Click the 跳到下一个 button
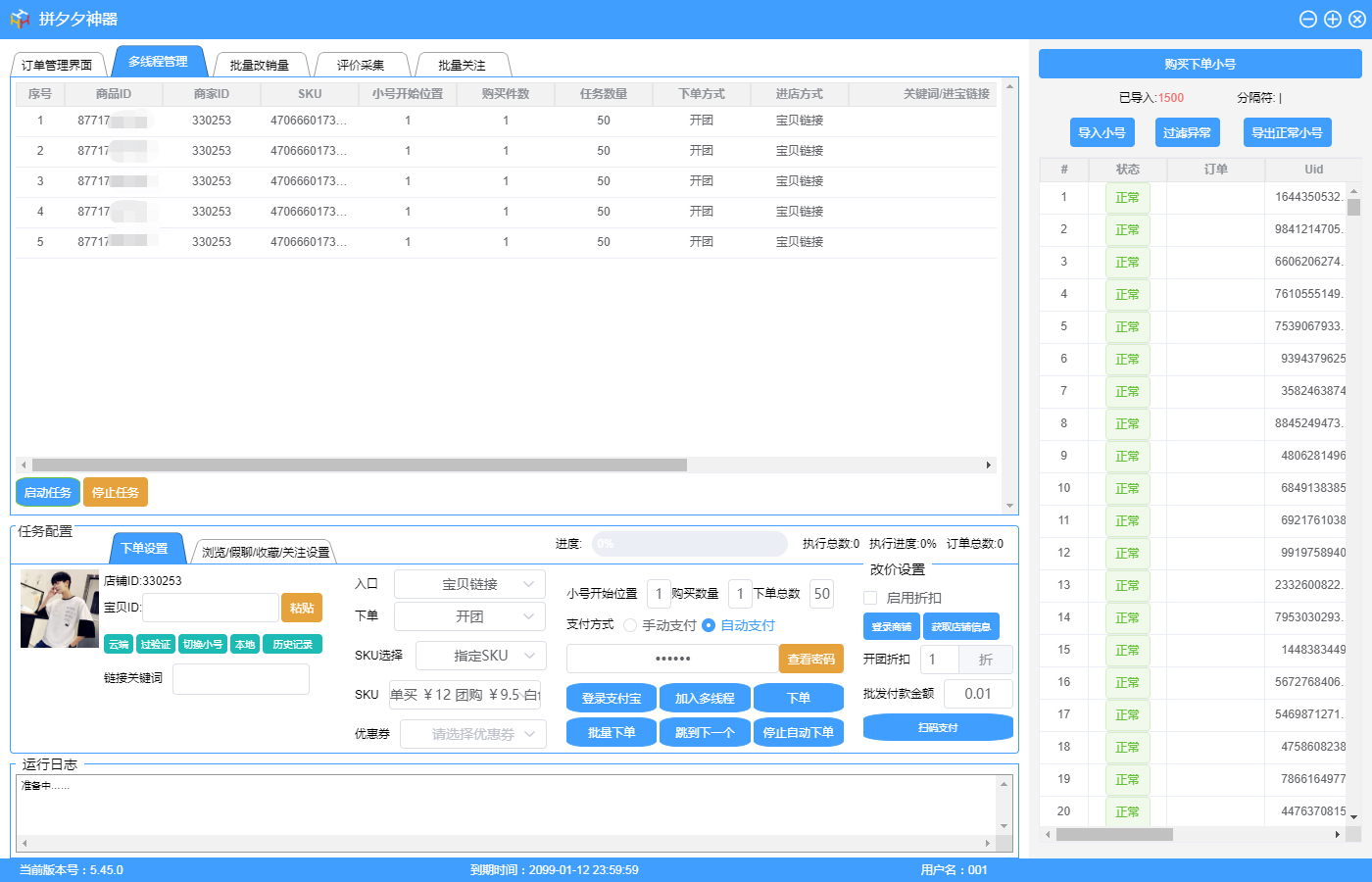Screen dimensions: 1372x882 (705, 732)
